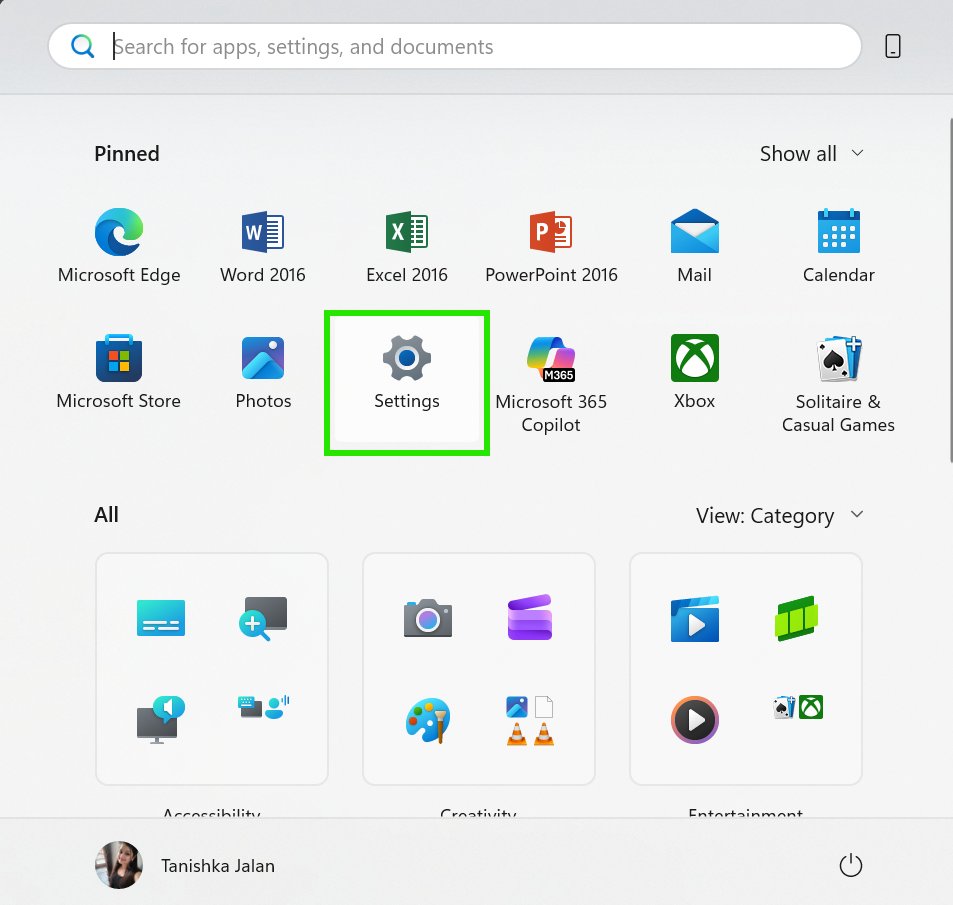Open Paint in Creativity group

tap(428, 720)
